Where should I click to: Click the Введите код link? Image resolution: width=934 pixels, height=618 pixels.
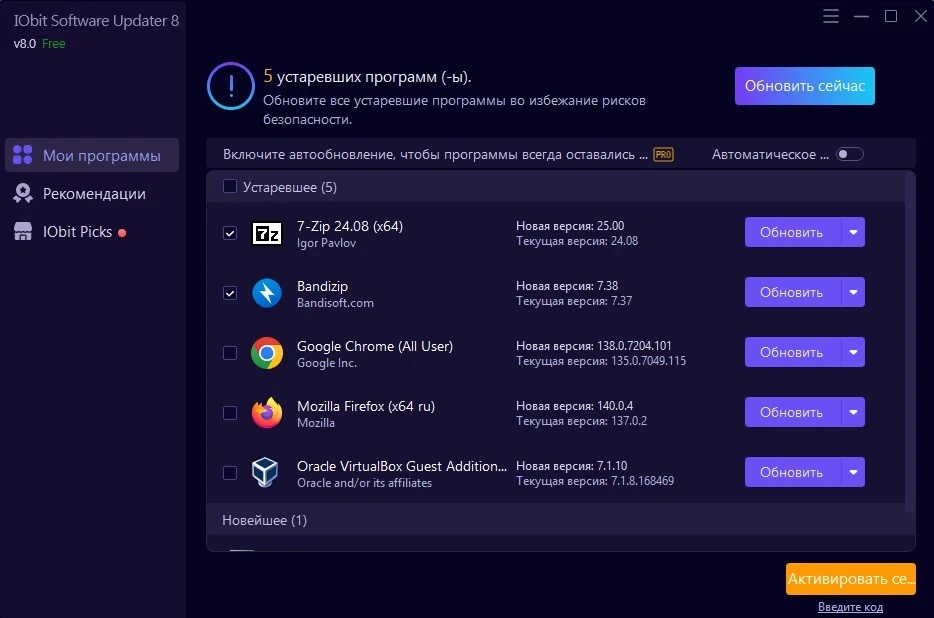(x=850, y=607)
